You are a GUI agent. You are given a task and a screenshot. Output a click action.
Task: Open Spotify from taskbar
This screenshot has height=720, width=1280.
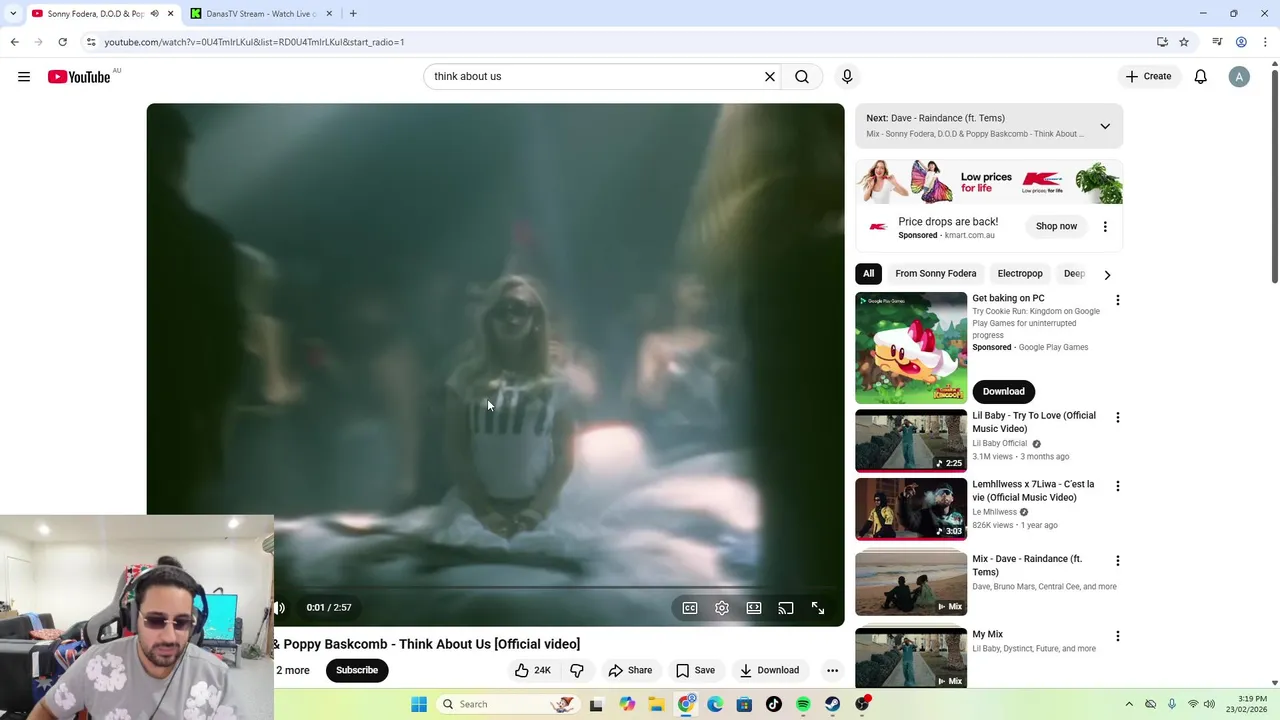803,704
